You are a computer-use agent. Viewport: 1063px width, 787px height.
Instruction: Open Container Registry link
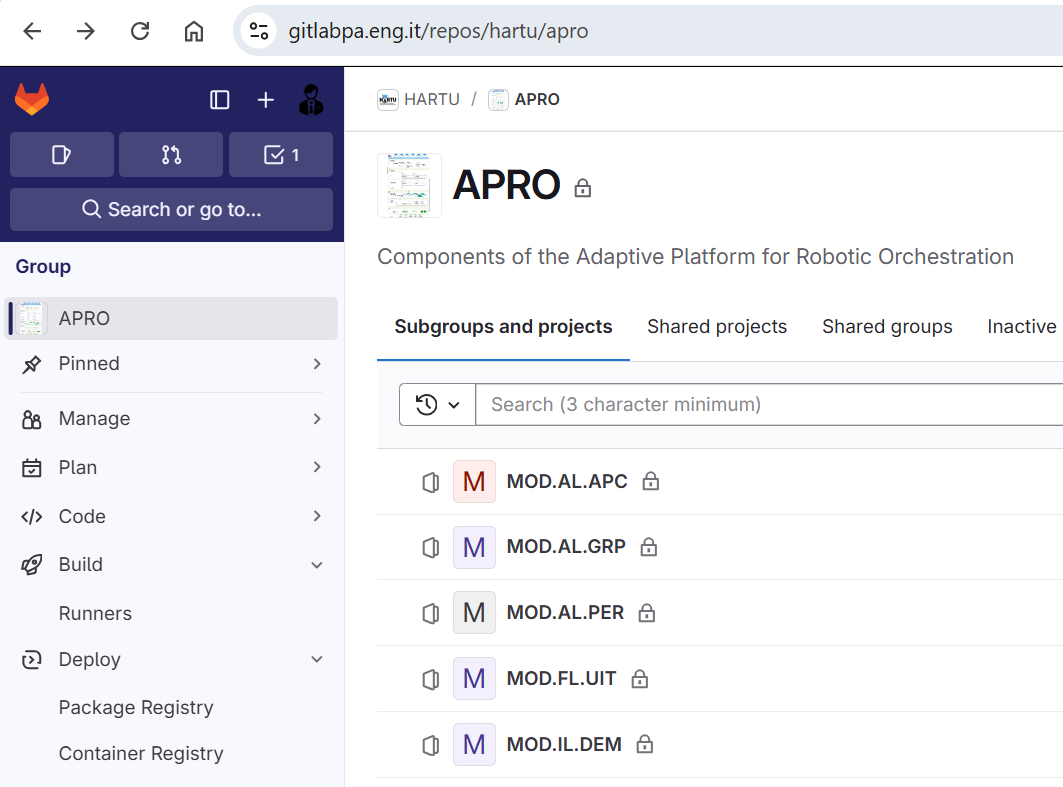pos(141,754)
